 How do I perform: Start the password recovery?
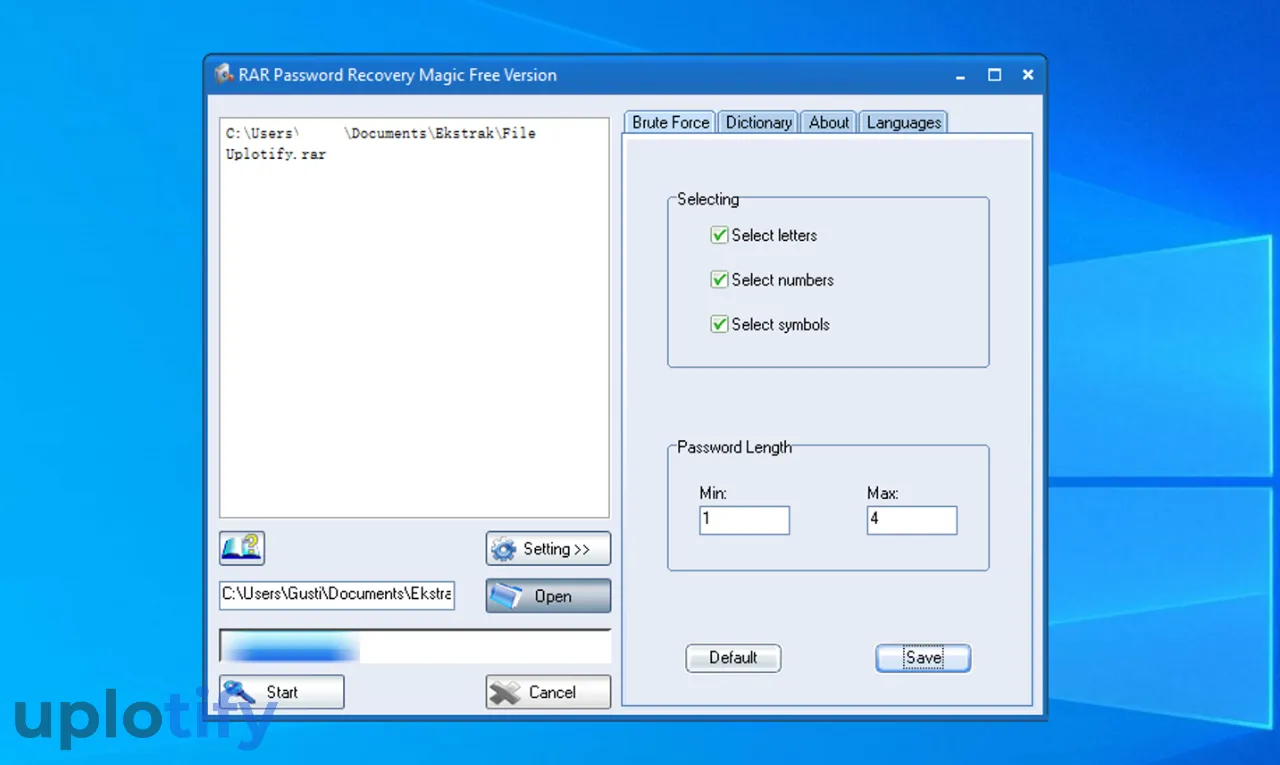(x=282, y=692)
